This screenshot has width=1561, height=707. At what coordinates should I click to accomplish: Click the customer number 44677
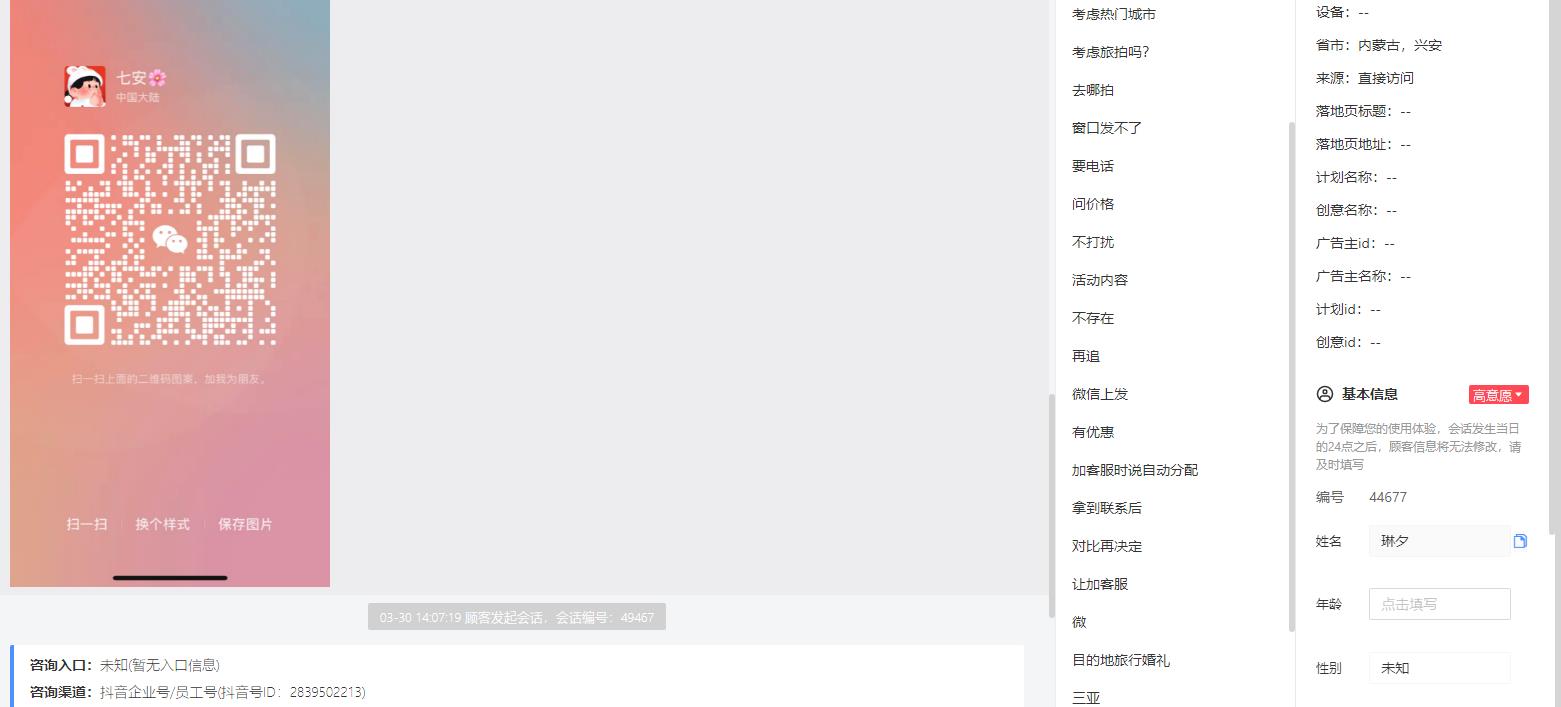pos(1388,497)
